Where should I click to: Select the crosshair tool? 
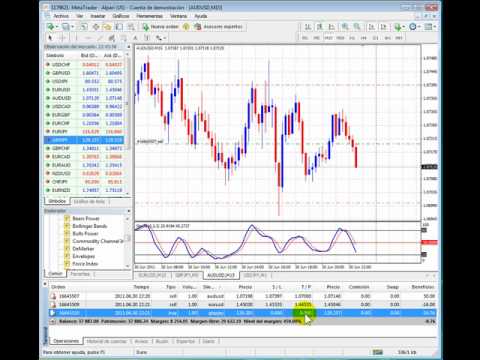point(62,38)
